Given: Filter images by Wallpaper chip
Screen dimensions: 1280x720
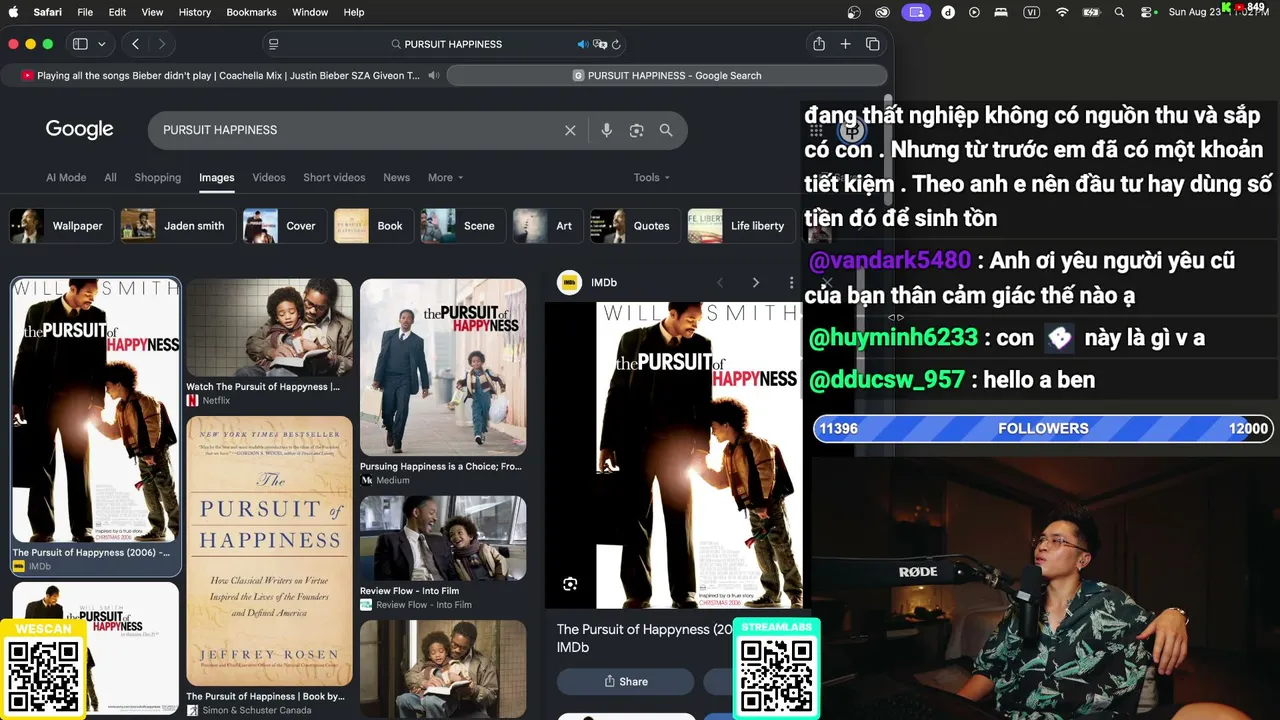Looking at the screenshot, I should coord(62,226).
